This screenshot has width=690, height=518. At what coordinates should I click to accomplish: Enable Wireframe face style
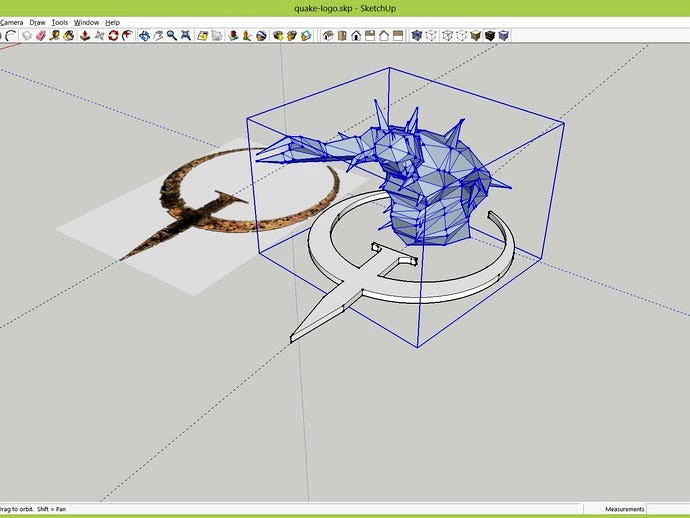point(447,36)
